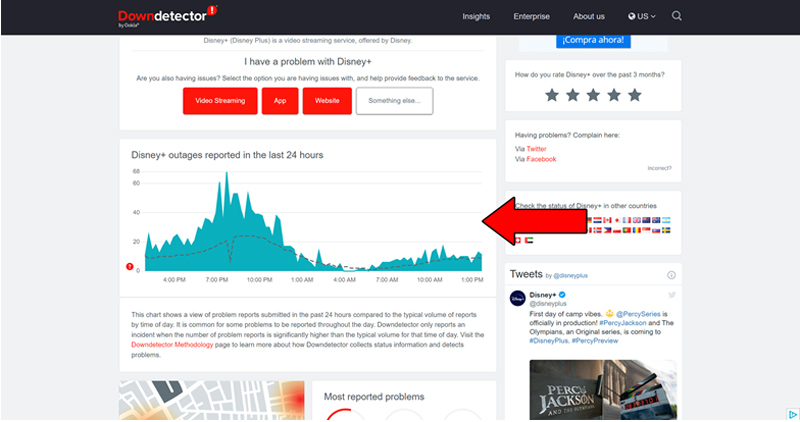800x422 pixels.
Task: Select the Philippines flag
Action: [607, 230]
